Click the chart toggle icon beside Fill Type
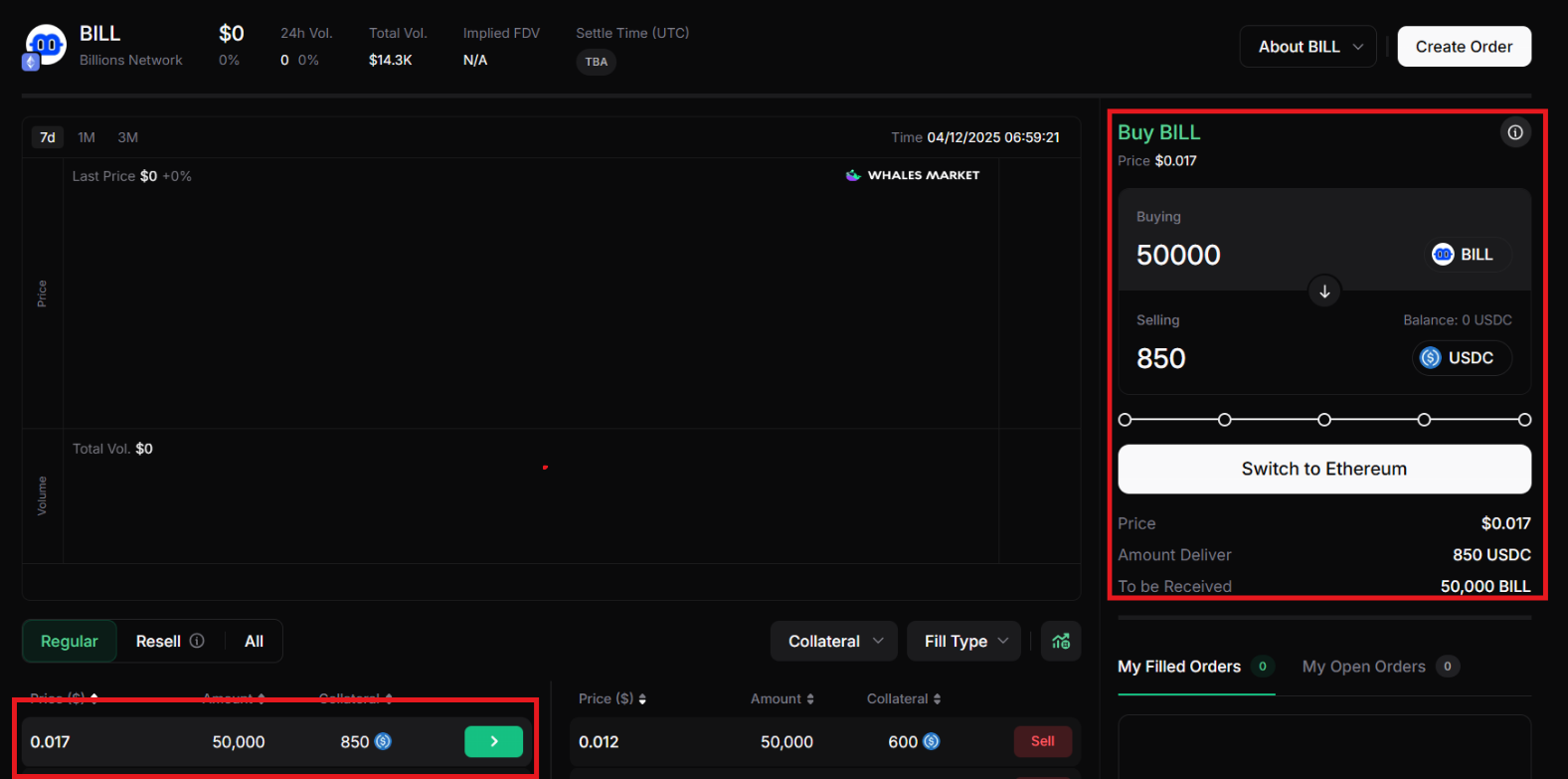 pyautogui.click(x=1061, y=642)
